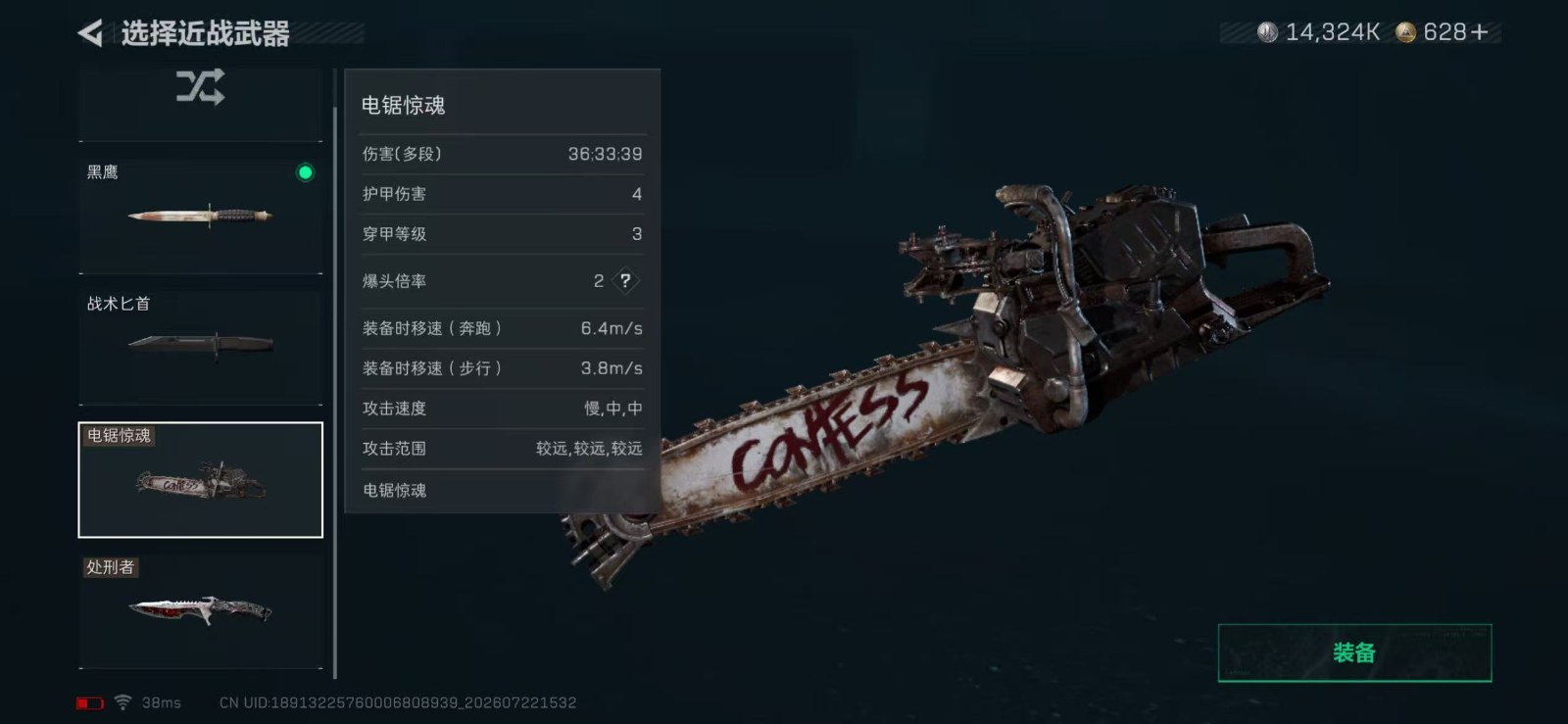1568x724 pixels.
Task: Click the back arrow icon
Action: [x=90, y=33]
